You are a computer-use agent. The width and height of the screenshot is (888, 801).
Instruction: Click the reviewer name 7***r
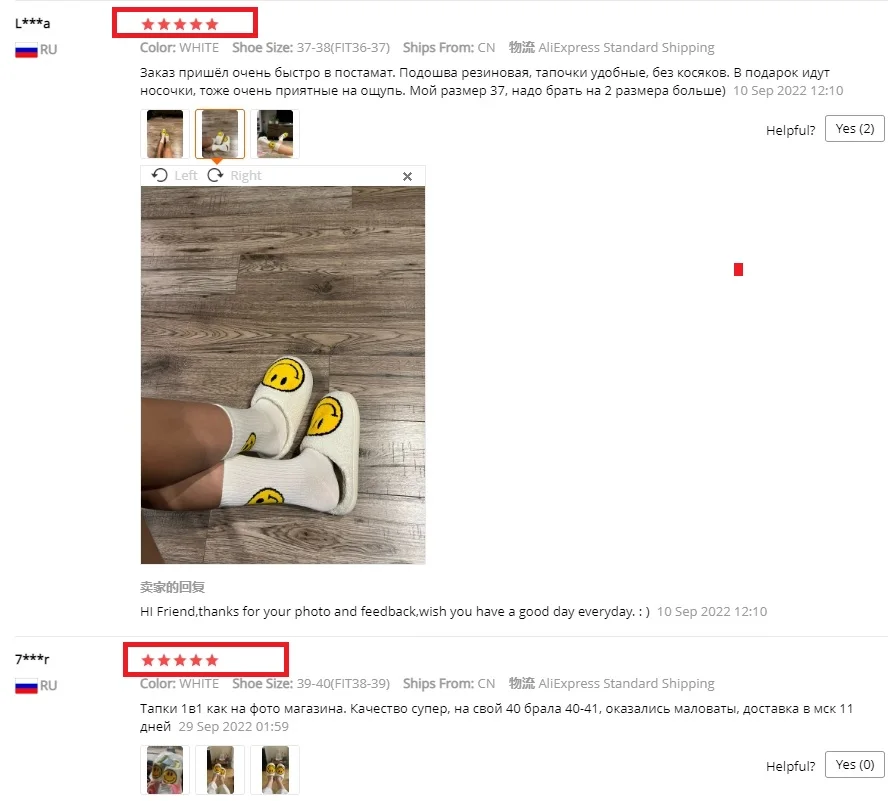click(32, 659)
